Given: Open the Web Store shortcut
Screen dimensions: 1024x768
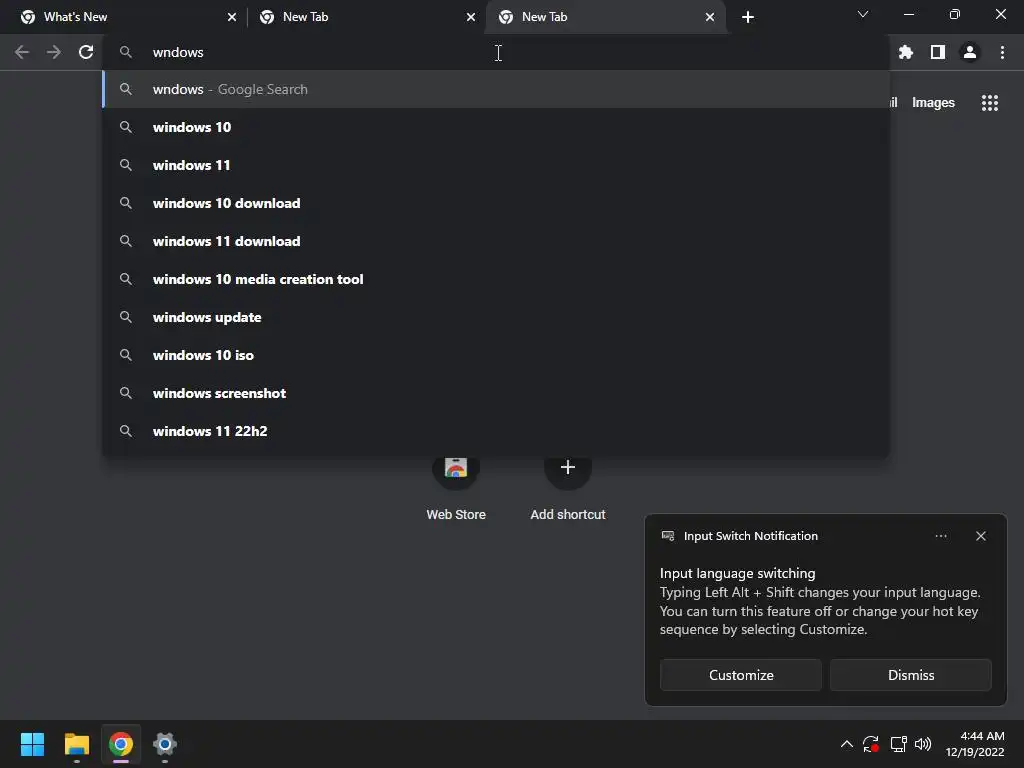Looking at the screenshot, I should [x=456, y=487].
